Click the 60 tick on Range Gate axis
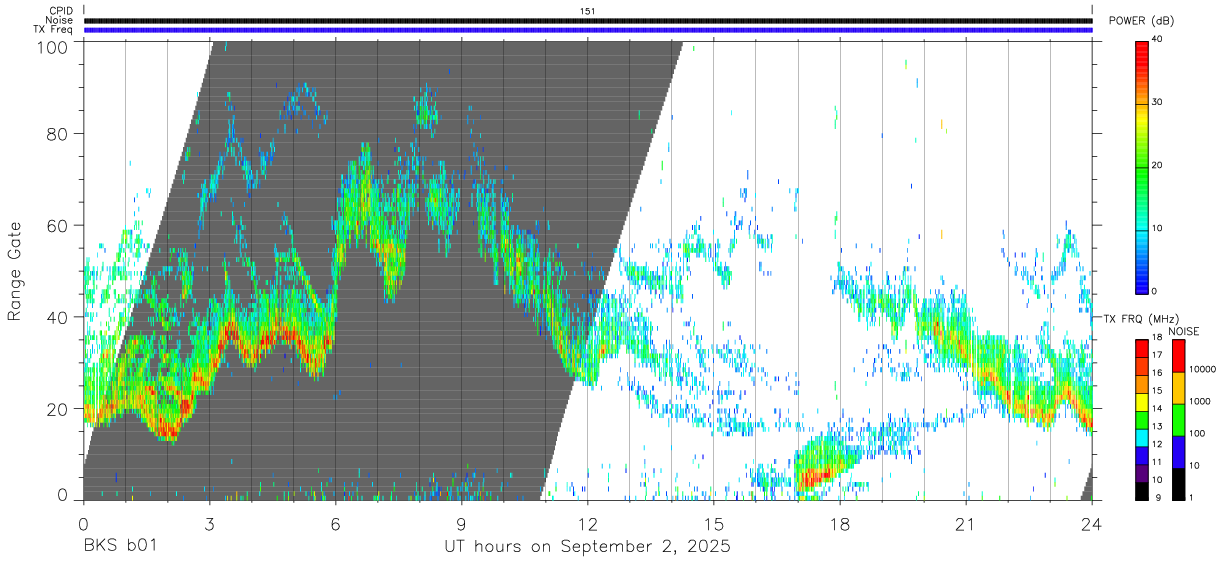Viewport: 1228px width, 567px height. click(58, 225)
